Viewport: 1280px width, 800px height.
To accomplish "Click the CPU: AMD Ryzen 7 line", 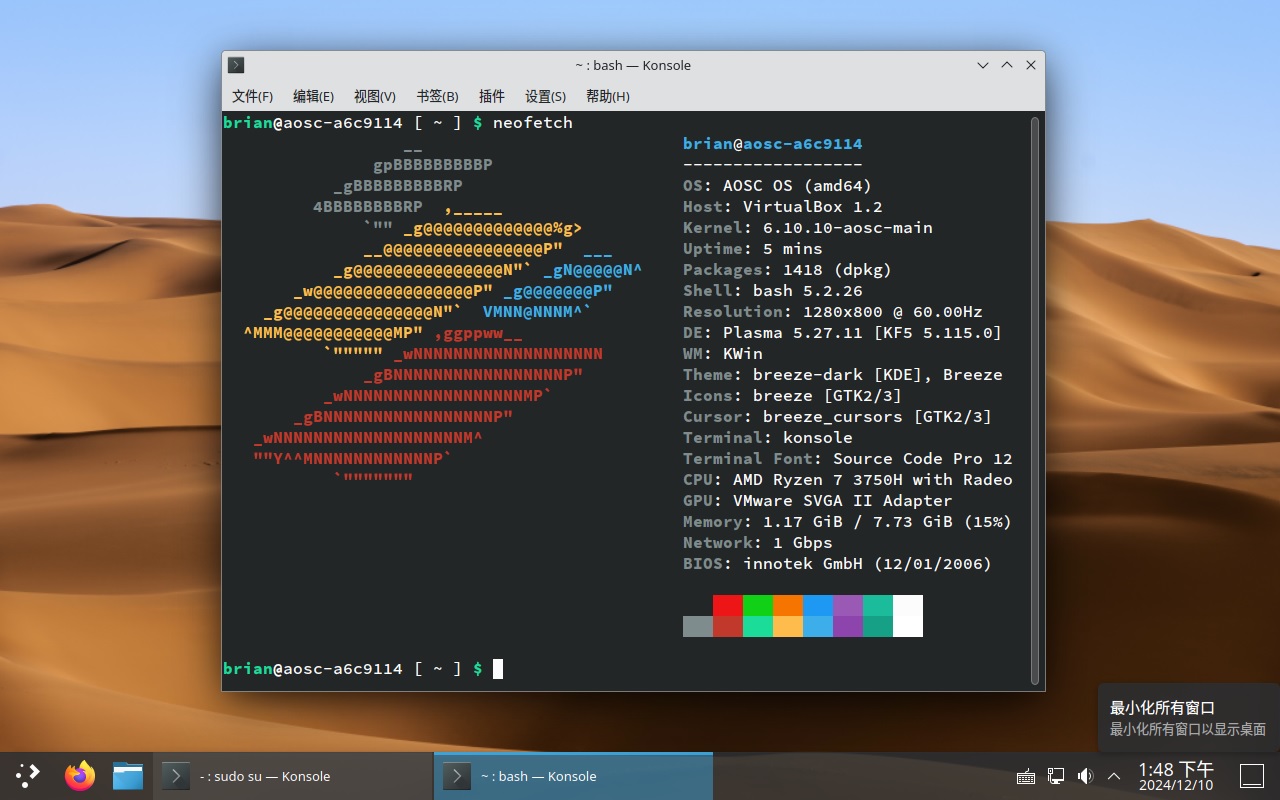I will point(848,480).
